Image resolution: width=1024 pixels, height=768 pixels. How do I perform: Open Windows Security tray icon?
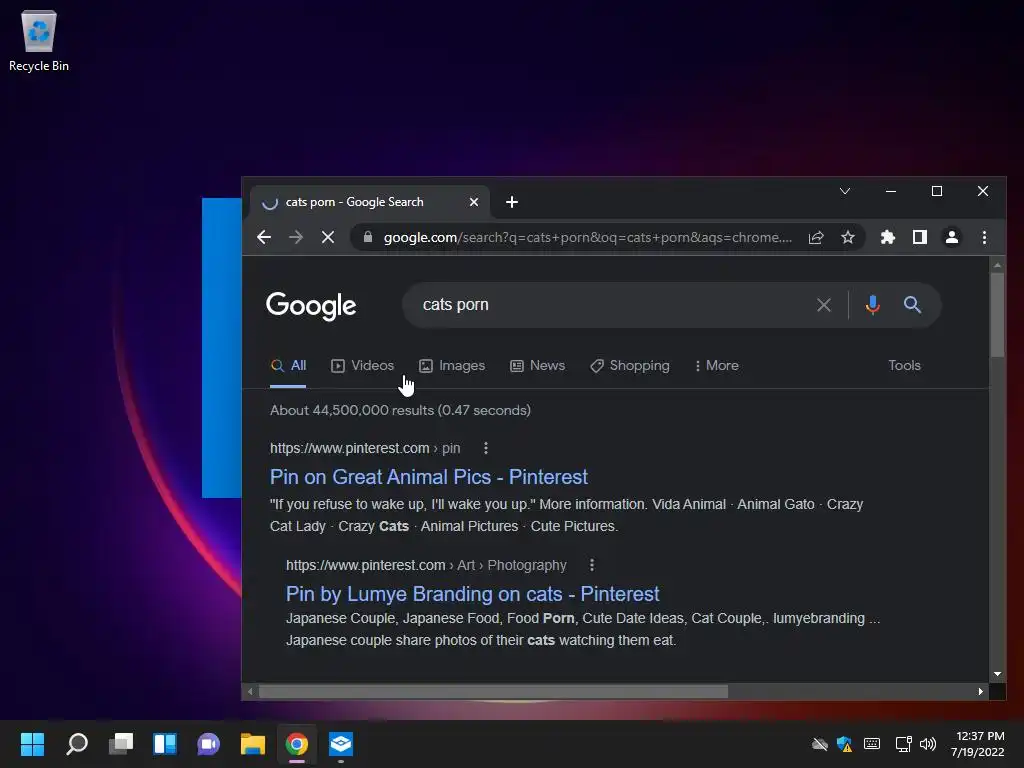tap(844, 744)
